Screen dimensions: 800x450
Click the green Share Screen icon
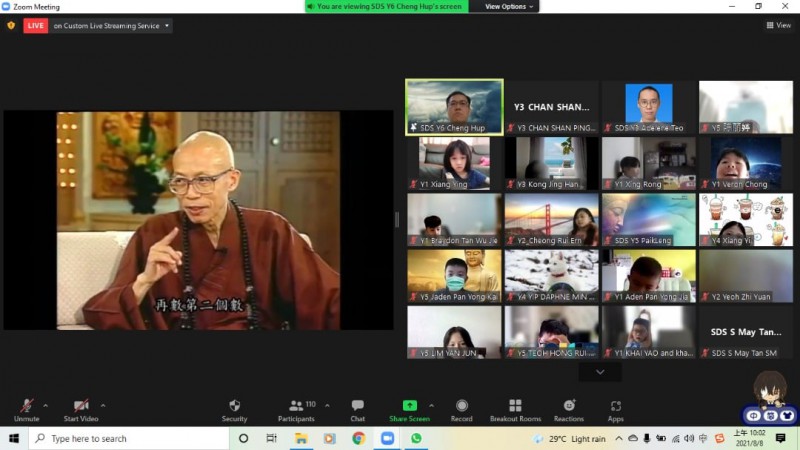[x=409, y=406]
